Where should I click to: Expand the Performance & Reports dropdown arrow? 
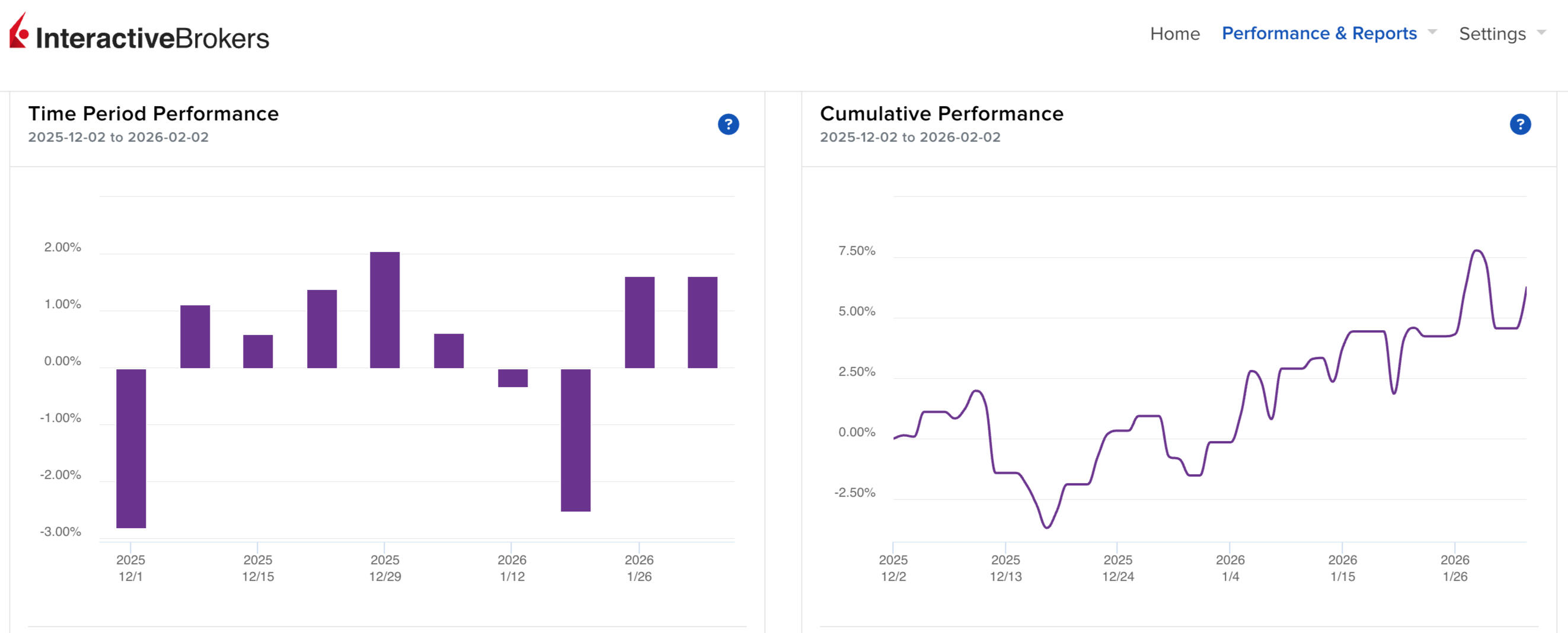click(x=1432, y=32)
